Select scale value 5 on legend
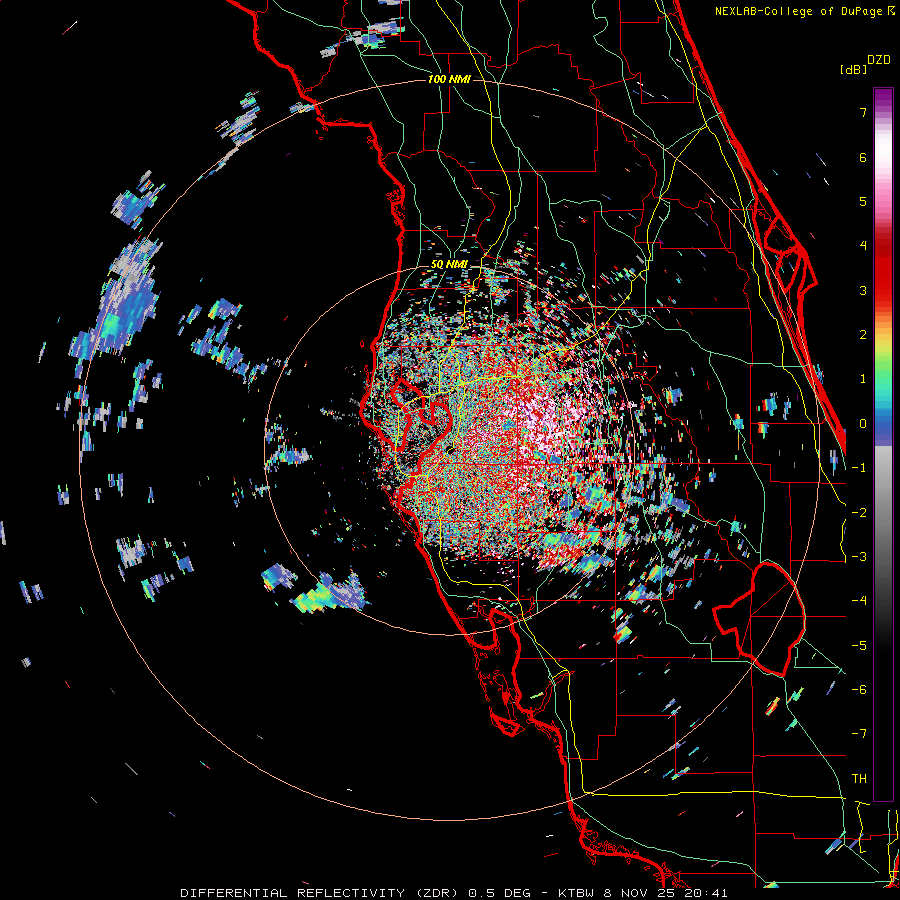The width and height of the screenshot is (900, 900). pos(863,201)
